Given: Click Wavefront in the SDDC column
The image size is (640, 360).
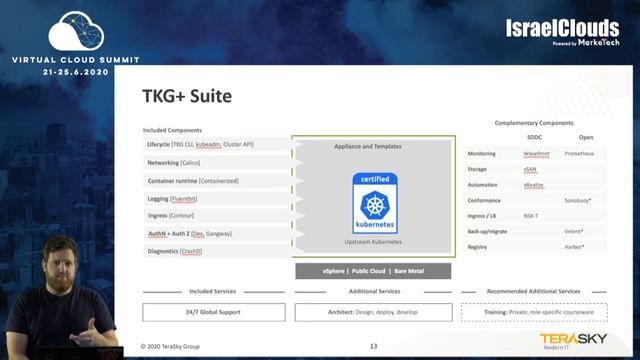Looking at the screenshot, I should tap(536, 153).
